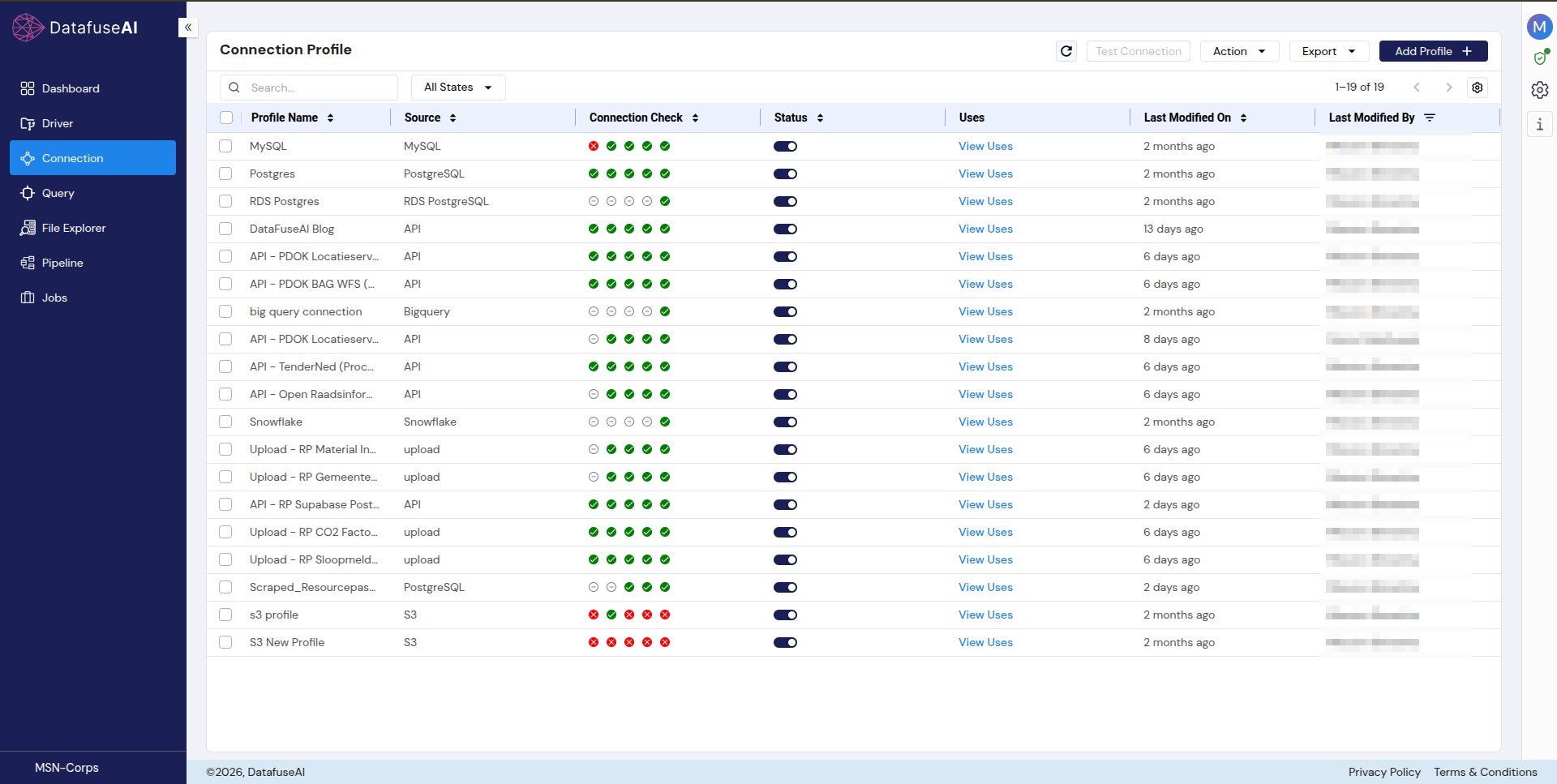Click the Add Profile button
Viewport: 1557px width, 784px height.
1433,51
